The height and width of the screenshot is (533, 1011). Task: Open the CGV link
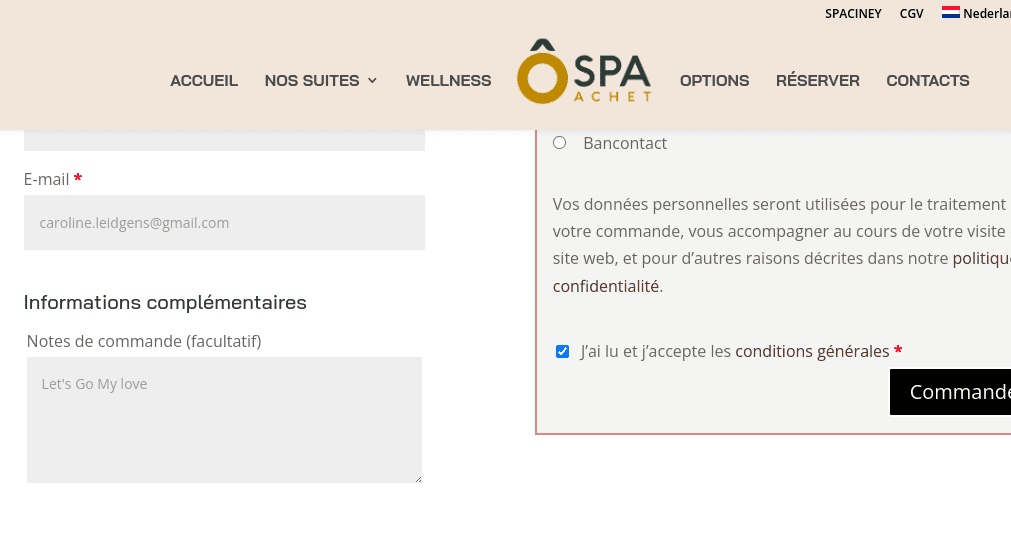point(912,14)
